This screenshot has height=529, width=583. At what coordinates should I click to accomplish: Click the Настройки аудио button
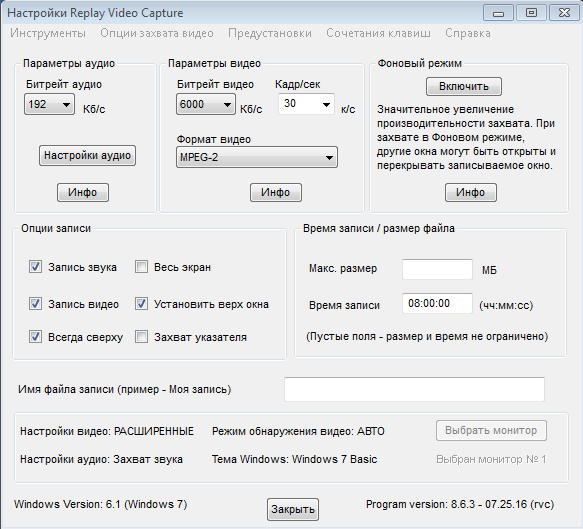coord(87,155)
